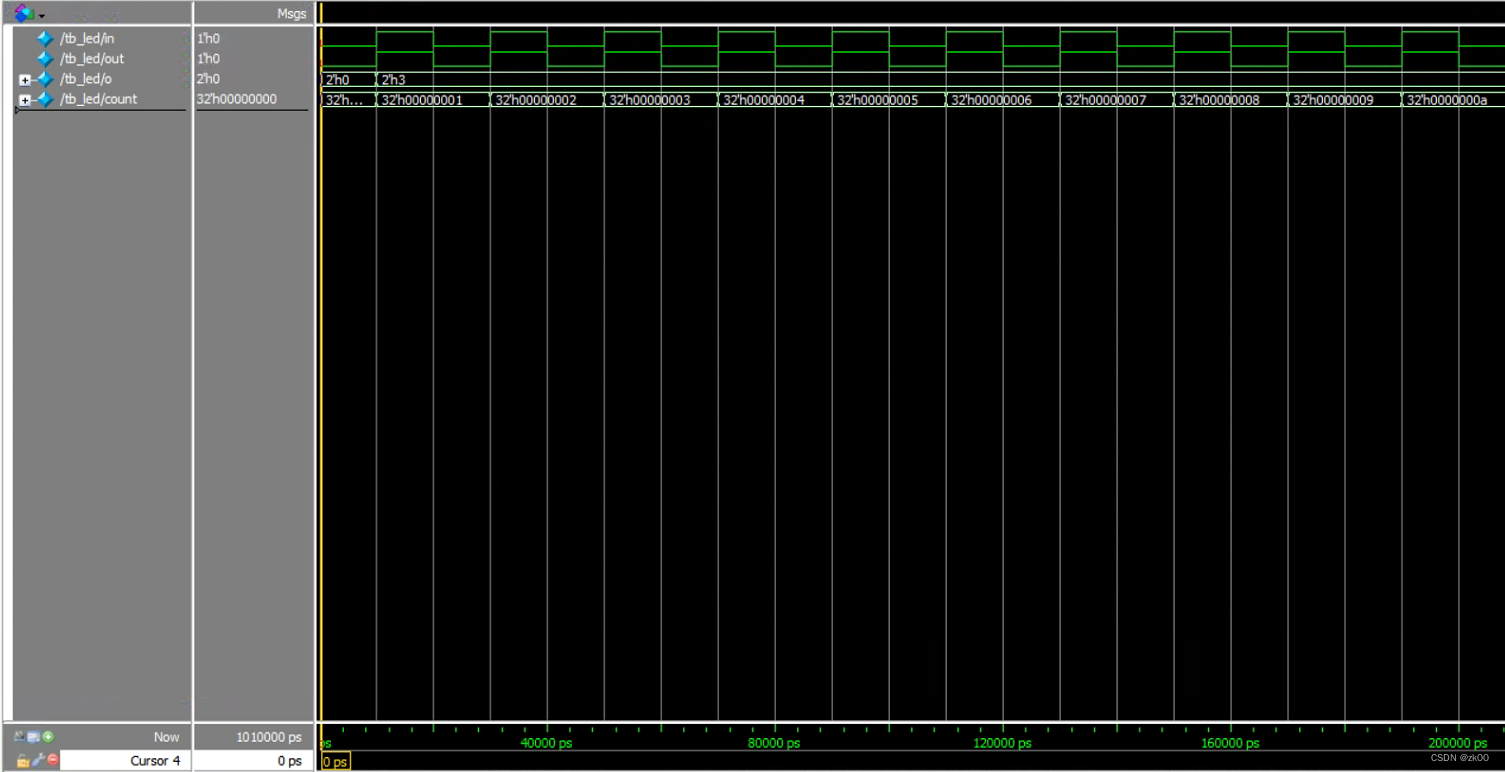
Task: Click the yellow 0 ps cursor marker
Action: tap(336, 762)
